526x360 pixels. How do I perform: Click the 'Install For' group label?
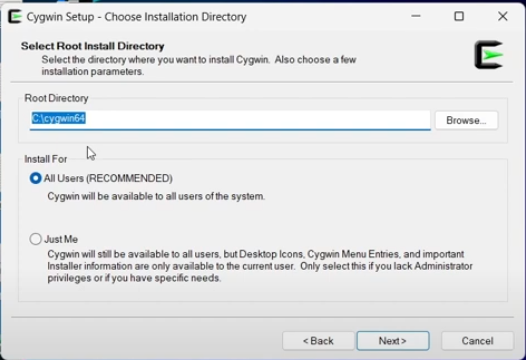(46, 159)
